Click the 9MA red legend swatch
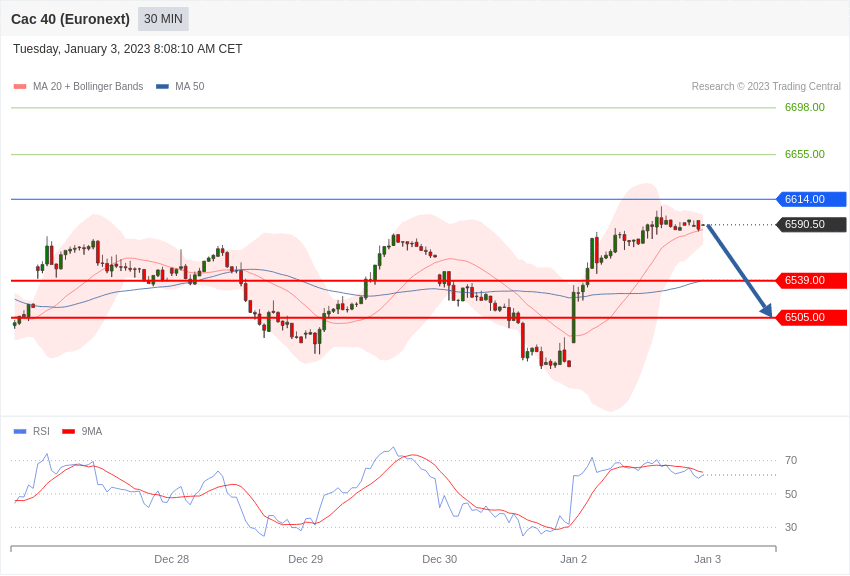Image resolution: width=850 pixels, height=576 pixels. point(68,431)
